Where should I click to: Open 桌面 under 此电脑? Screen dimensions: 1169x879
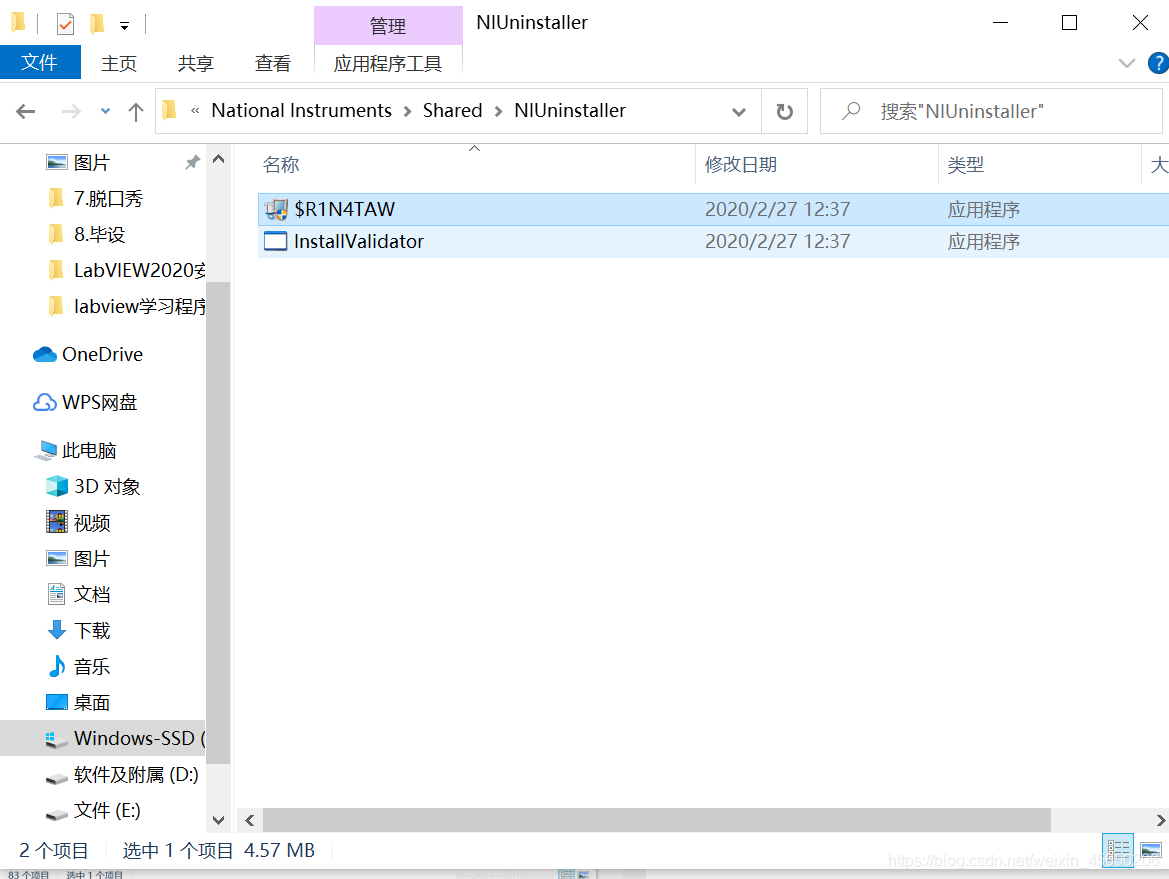(x=78, y=702)
